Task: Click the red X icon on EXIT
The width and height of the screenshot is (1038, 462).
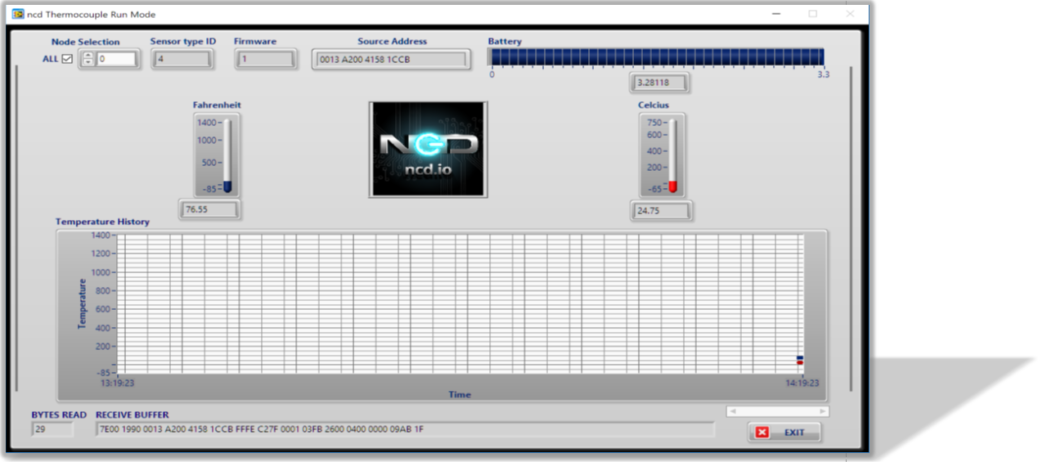Action: (x=762, y=432)
